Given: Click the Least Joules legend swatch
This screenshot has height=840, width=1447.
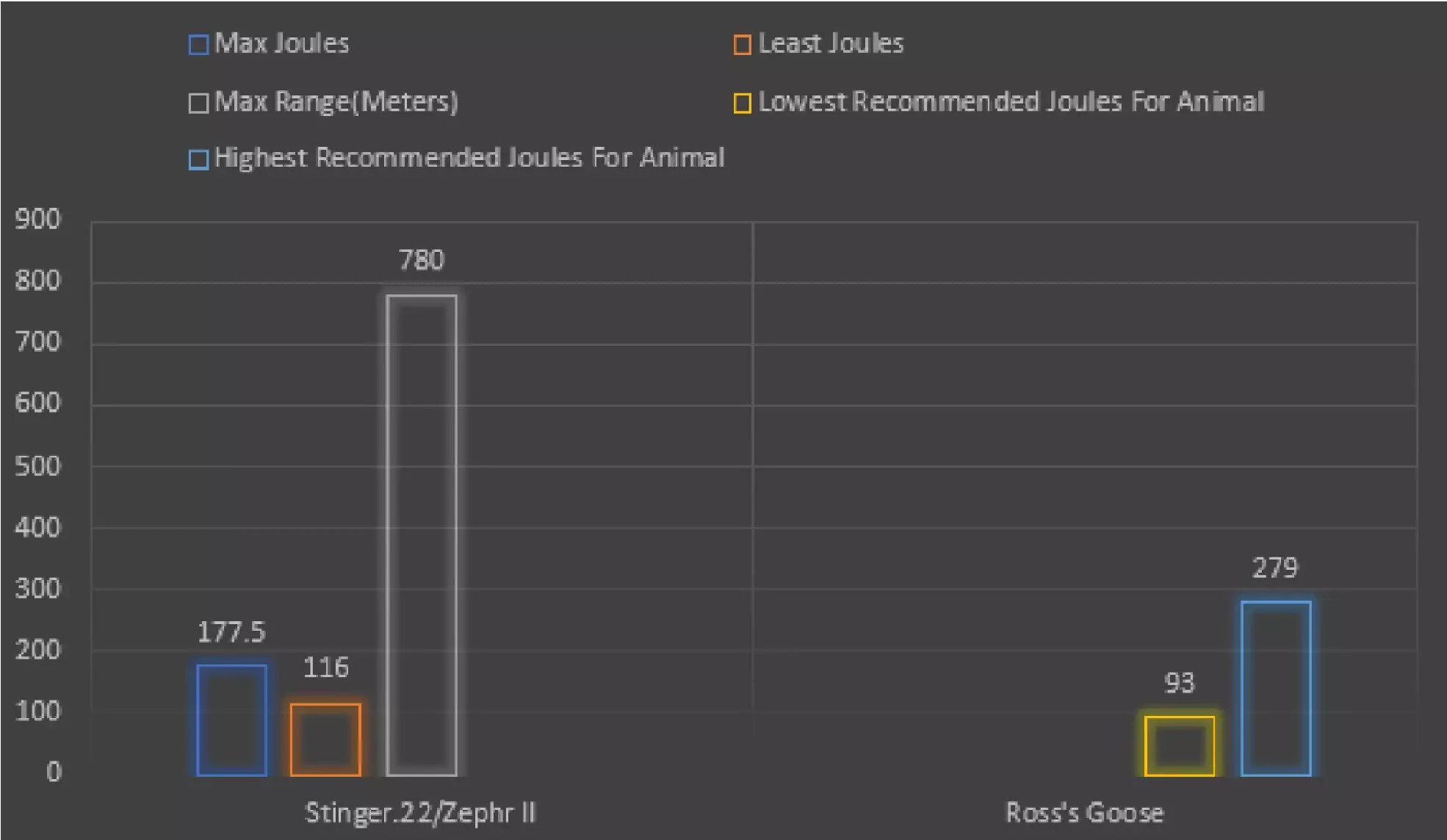Looking at the screenshot, I should coord(742,45).
